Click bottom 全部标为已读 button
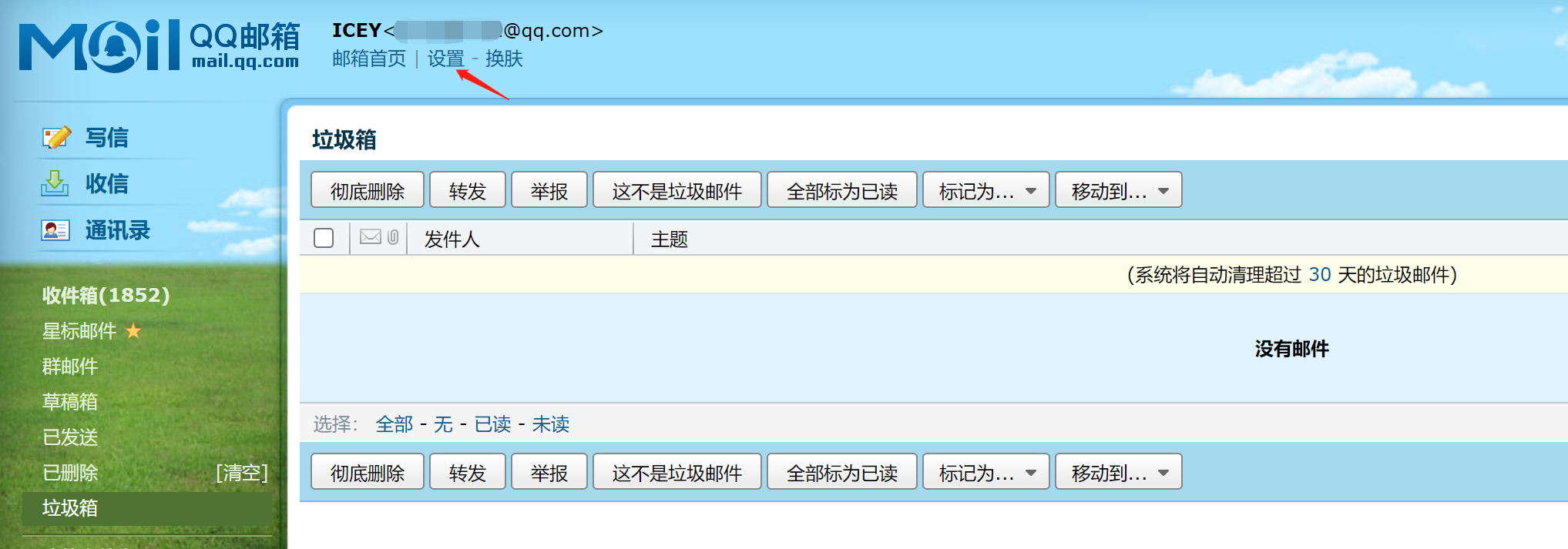The image size is (1568, 549). click(842, 472)
